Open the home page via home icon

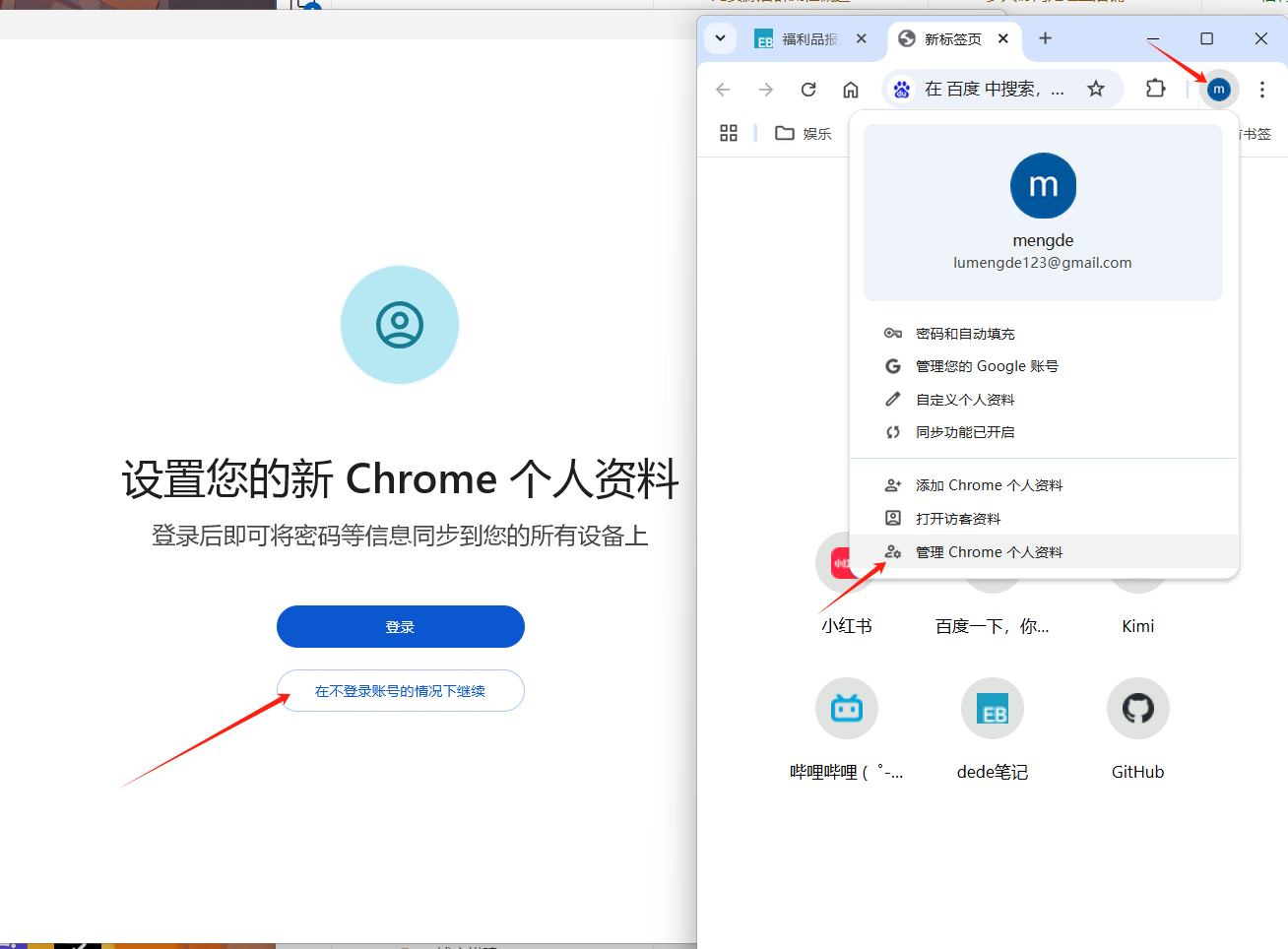851,89
